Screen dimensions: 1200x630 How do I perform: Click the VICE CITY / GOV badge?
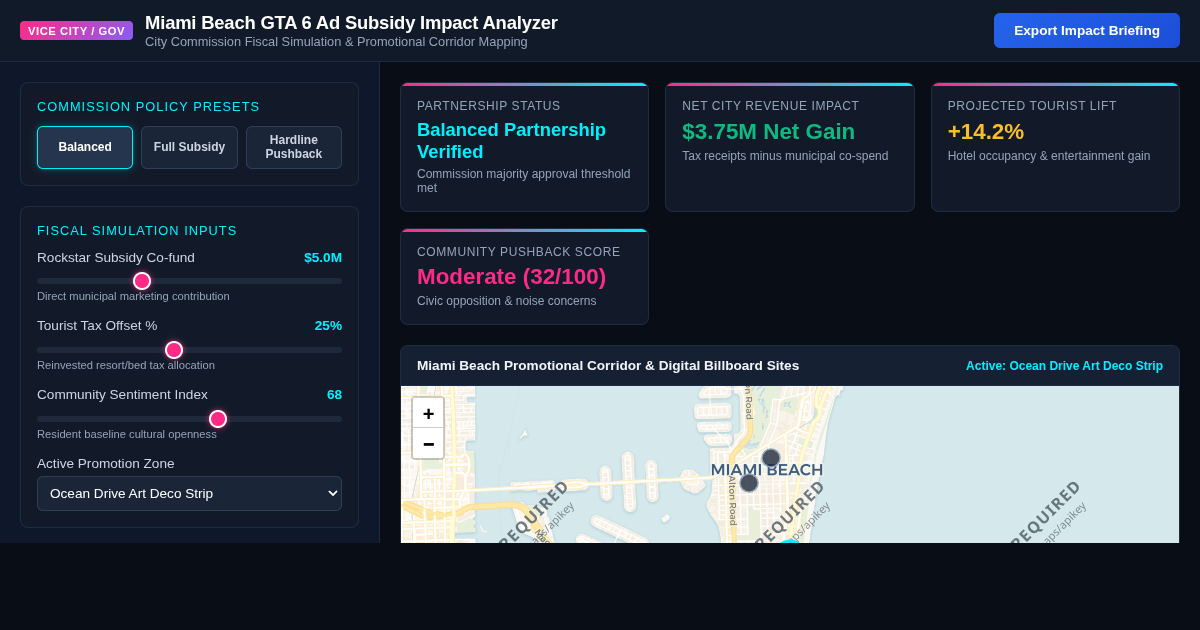76,31
